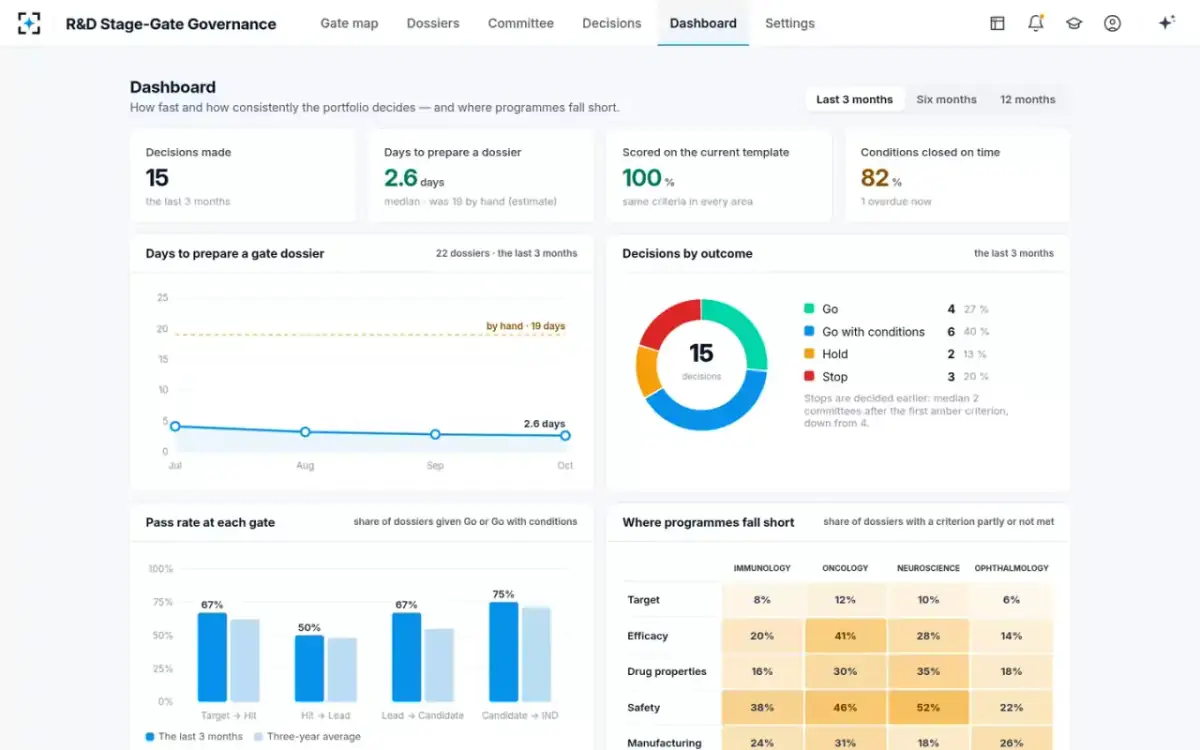Click the Target → Hit 67% bar
1200x750 pixels.
[212, 657]
